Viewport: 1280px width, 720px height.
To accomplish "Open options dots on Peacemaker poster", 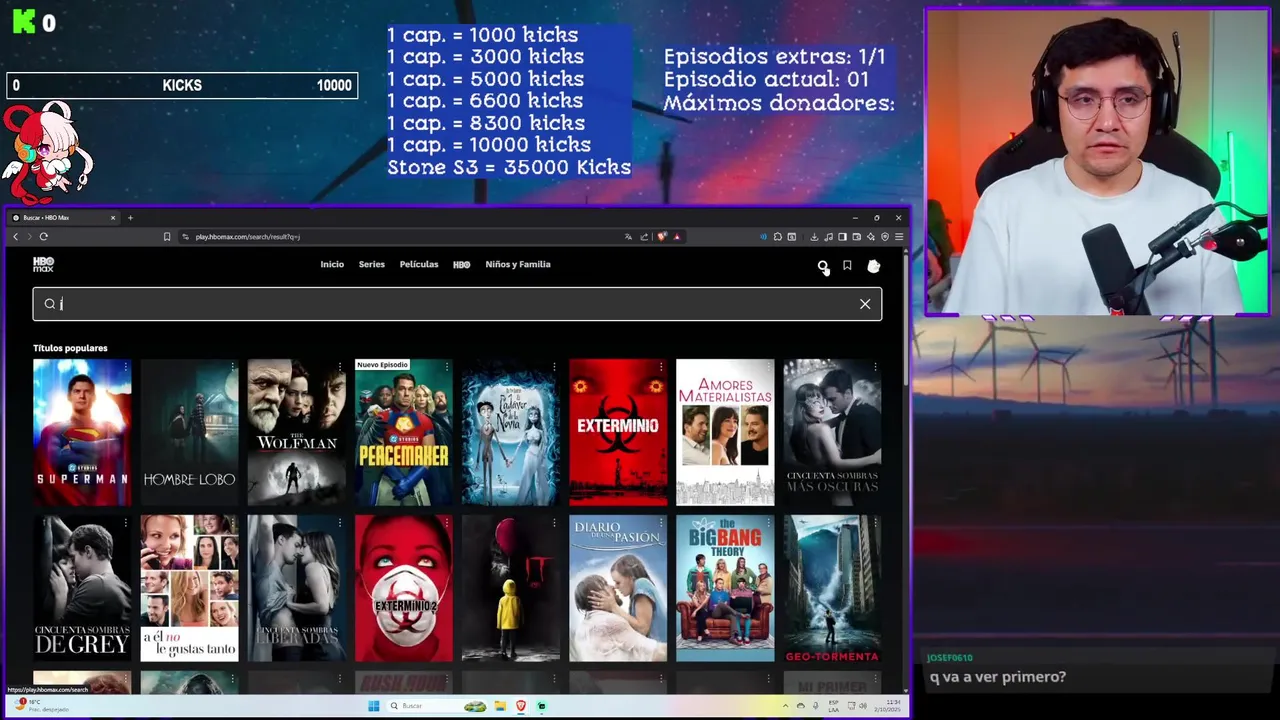I will 446,367.
